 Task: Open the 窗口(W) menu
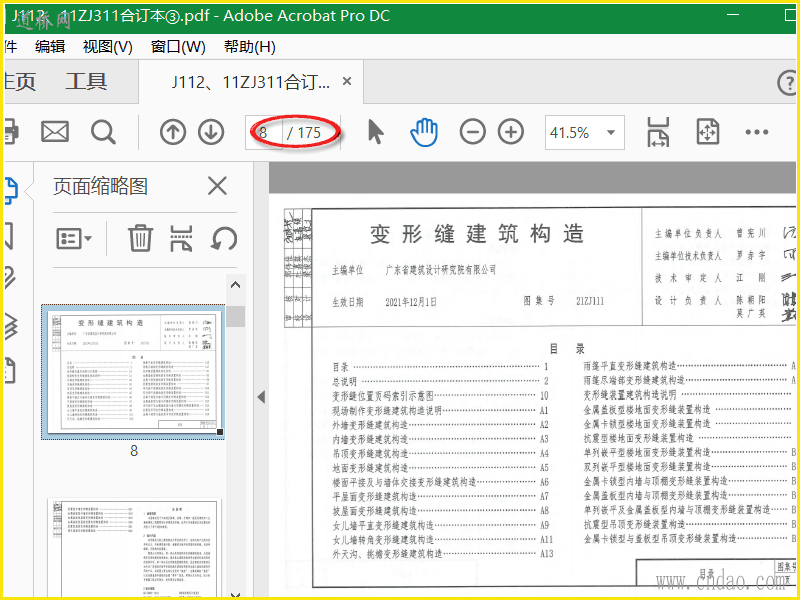[x=178, y=47]
